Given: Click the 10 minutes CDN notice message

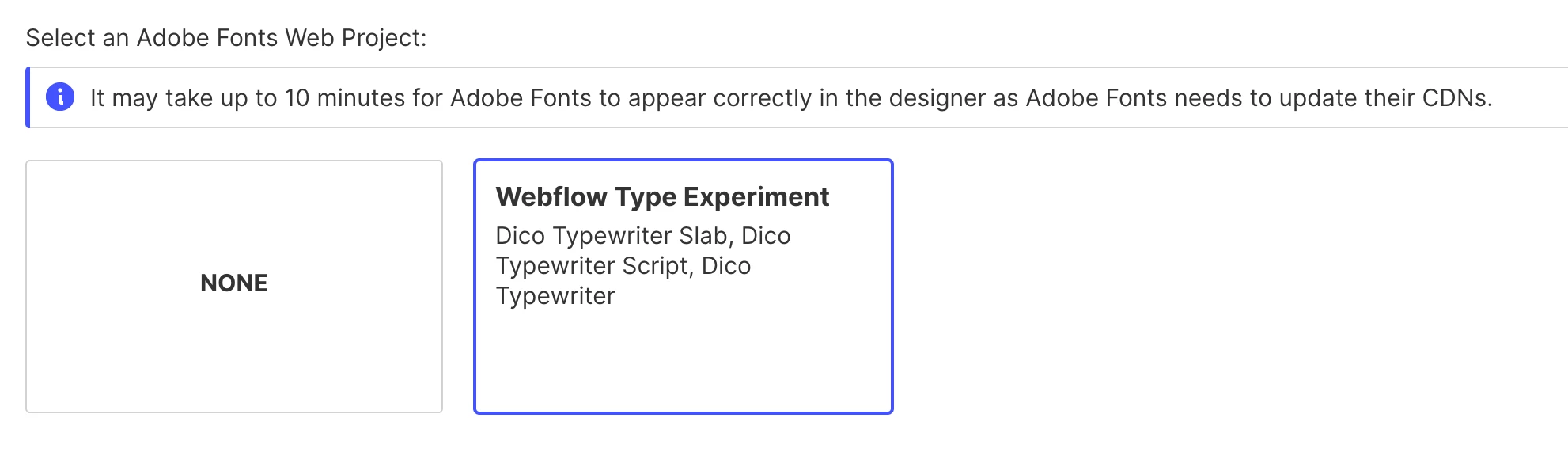Looking at the screenshot, I should (x=790, y=97).
